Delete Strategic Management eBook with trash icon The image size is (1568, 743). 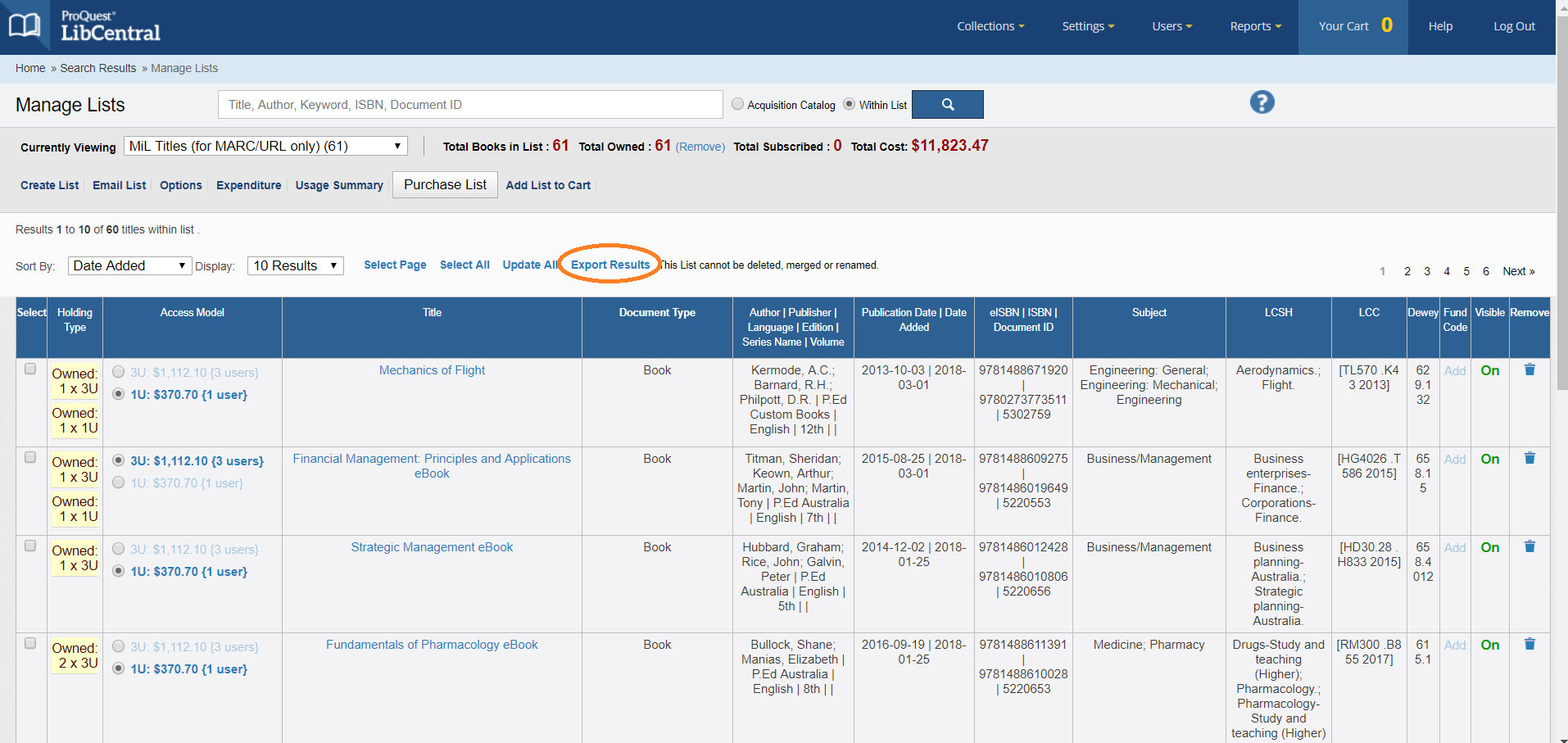(1529, 546)
